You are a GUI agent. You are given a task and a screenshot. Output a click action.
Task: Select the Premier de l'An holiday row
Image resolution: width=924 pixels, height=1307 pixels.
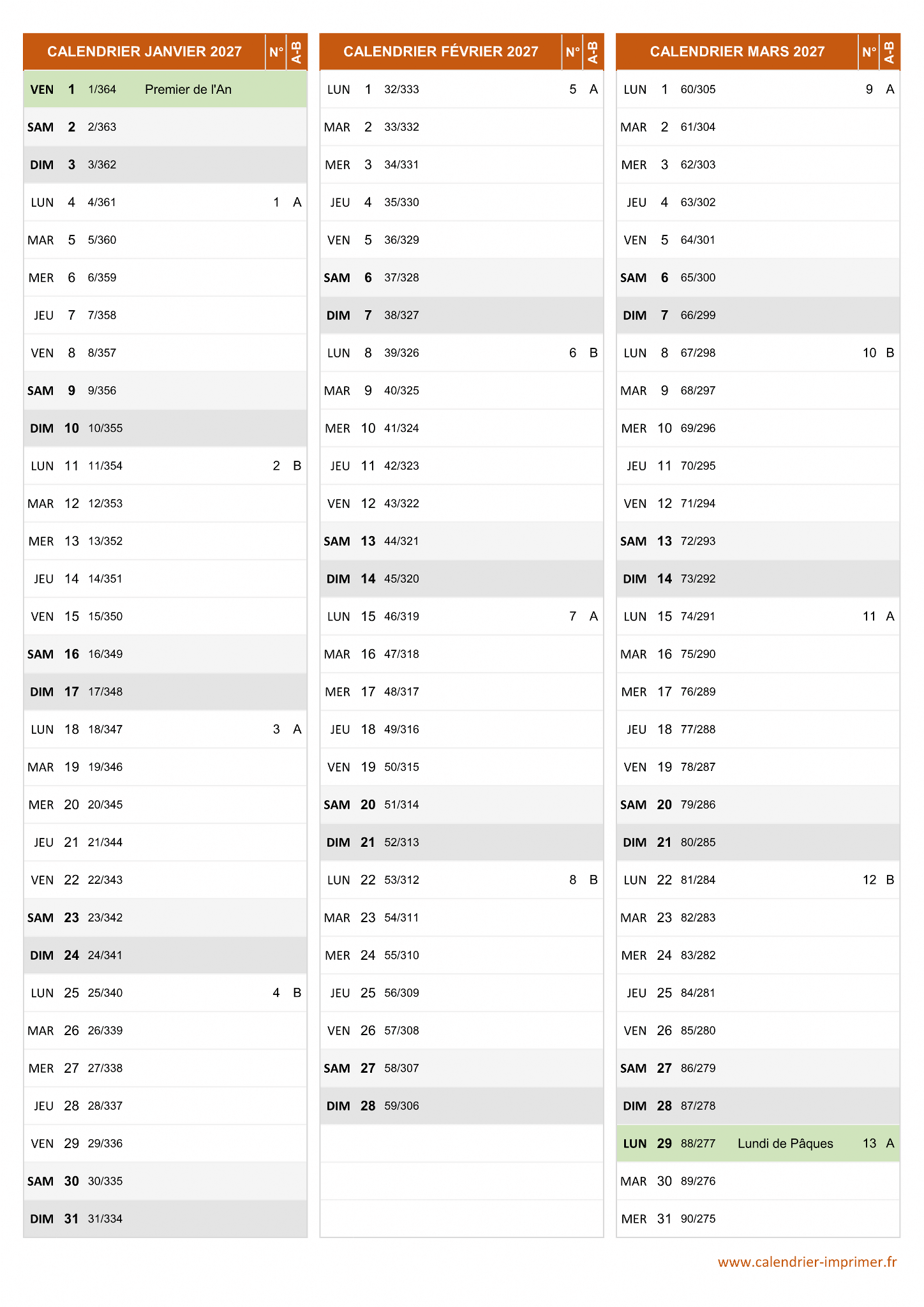pyautogui.click(x=165, y=89)
